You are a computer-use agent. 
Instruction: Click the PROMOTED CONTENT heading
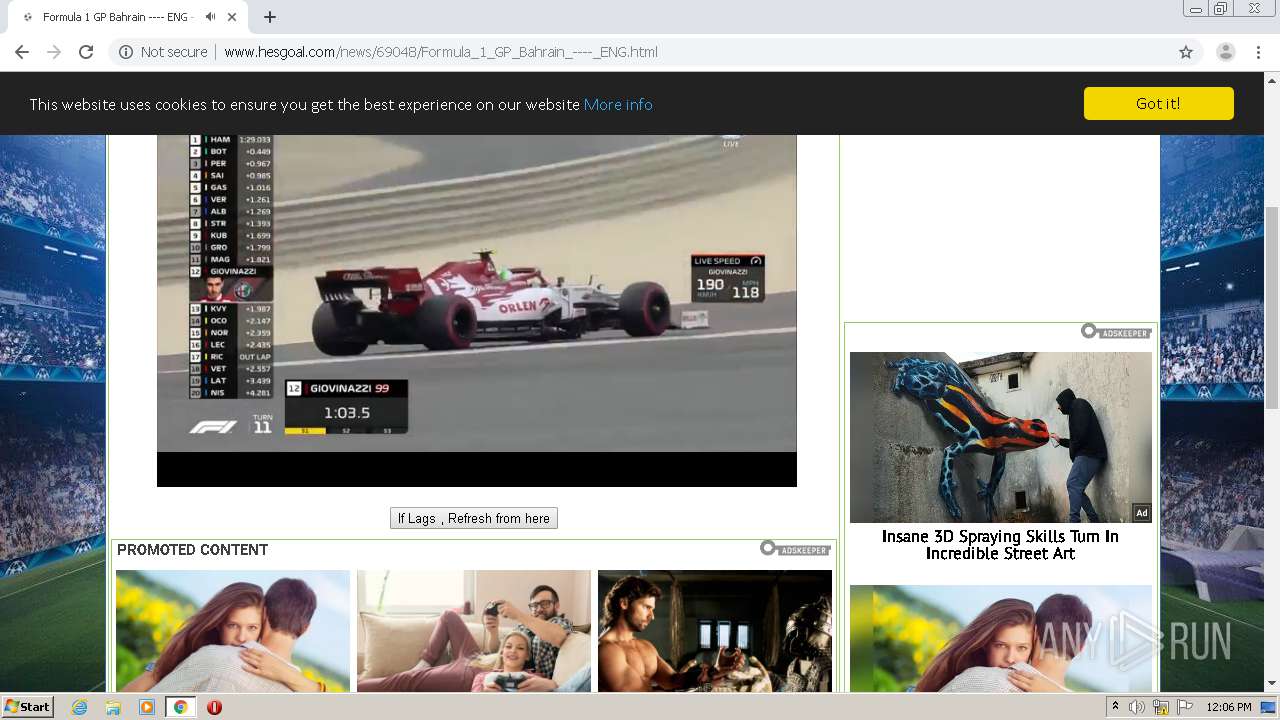coord(192,550)
